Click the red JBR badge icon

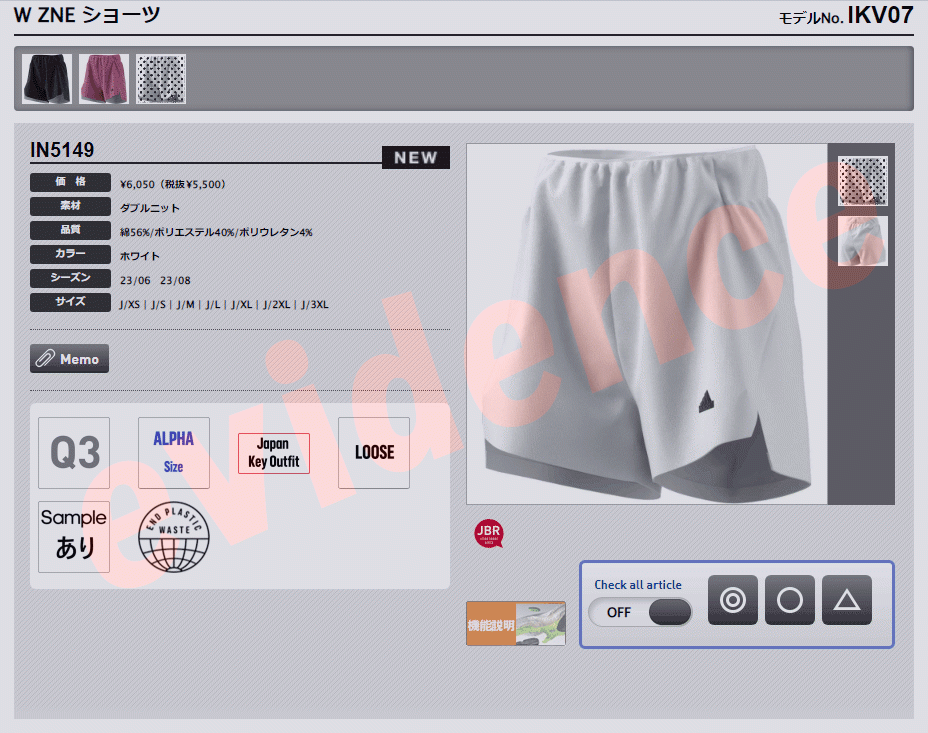[488, 533]
